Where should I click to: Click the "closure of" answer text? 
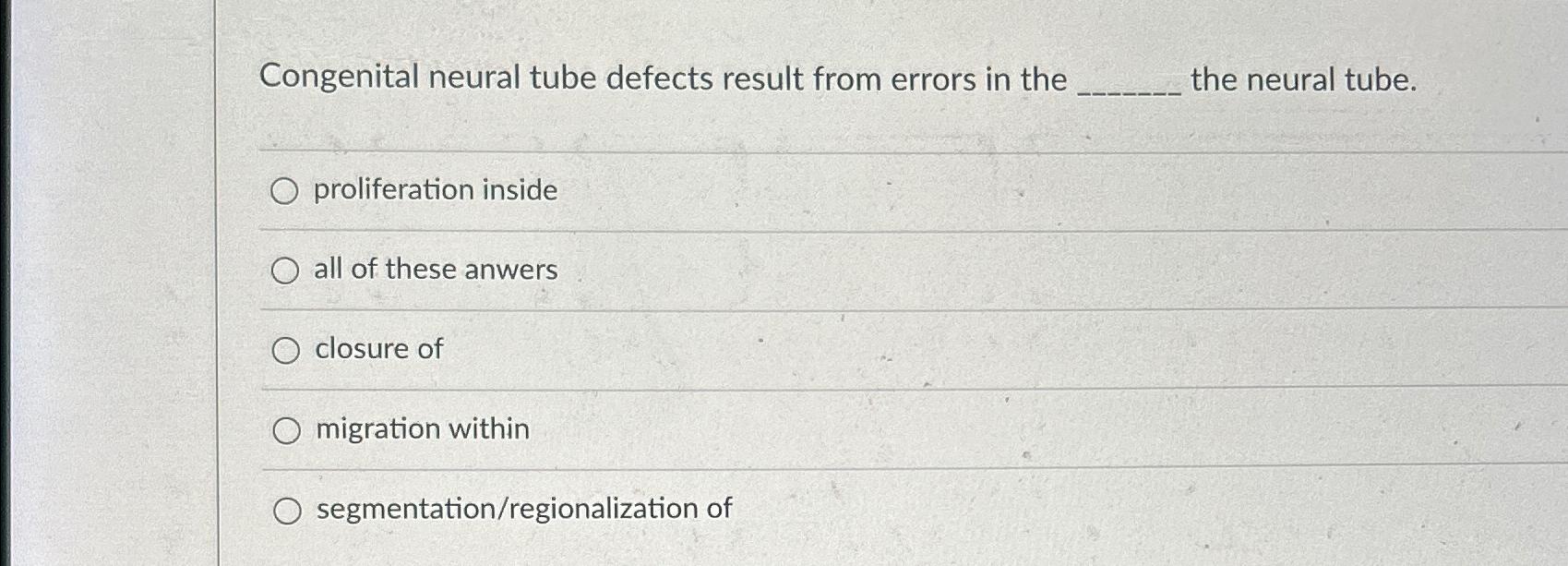pyautogui.click(x=377, y=350)
